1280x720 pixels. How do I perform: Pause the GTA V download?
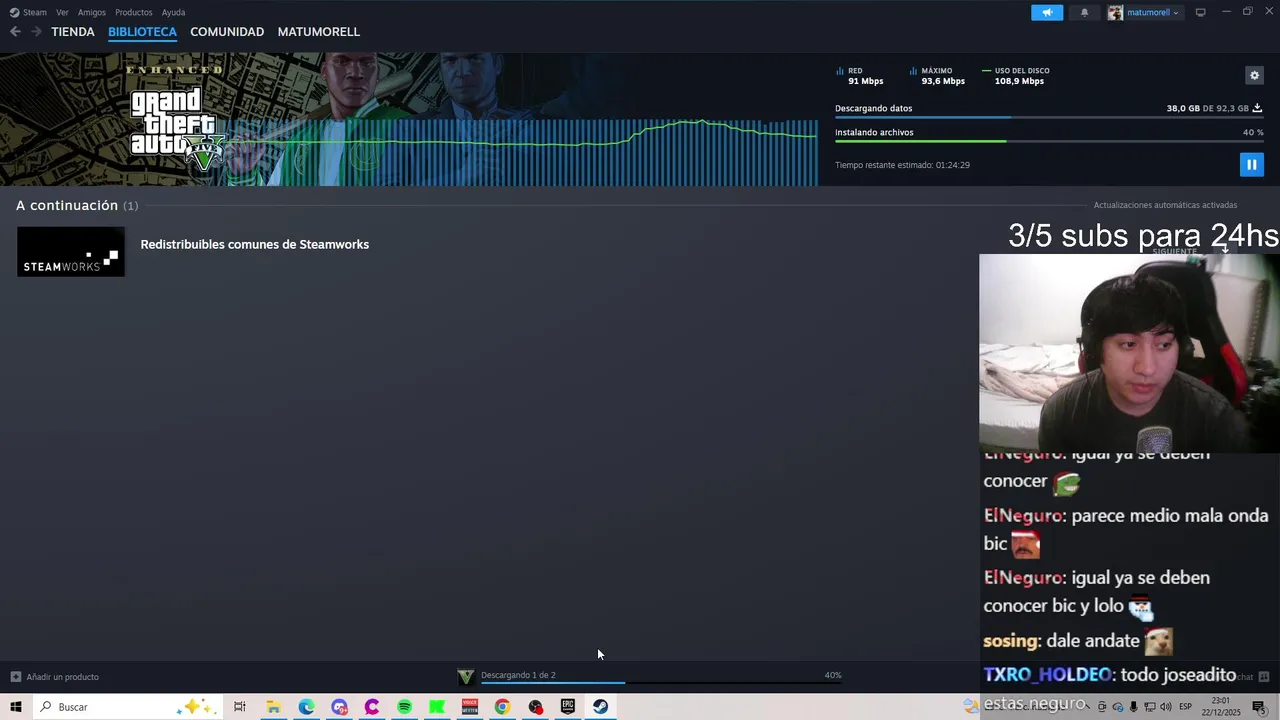(x=1251, y=164)
